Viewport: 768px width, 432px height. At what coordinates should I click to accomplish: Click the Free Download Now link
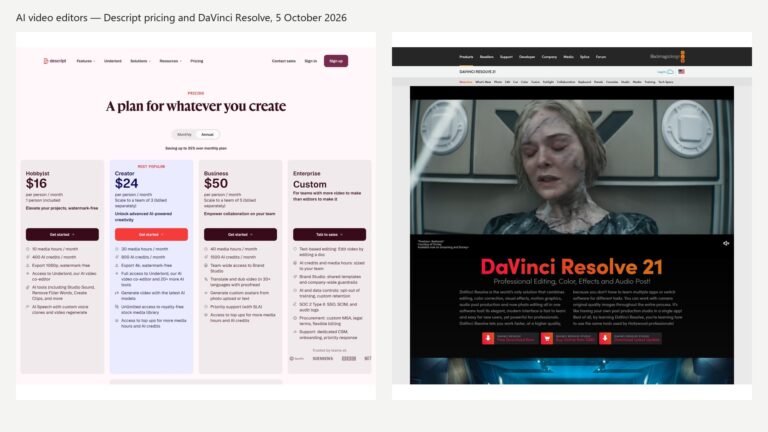(x=516, y=339)
